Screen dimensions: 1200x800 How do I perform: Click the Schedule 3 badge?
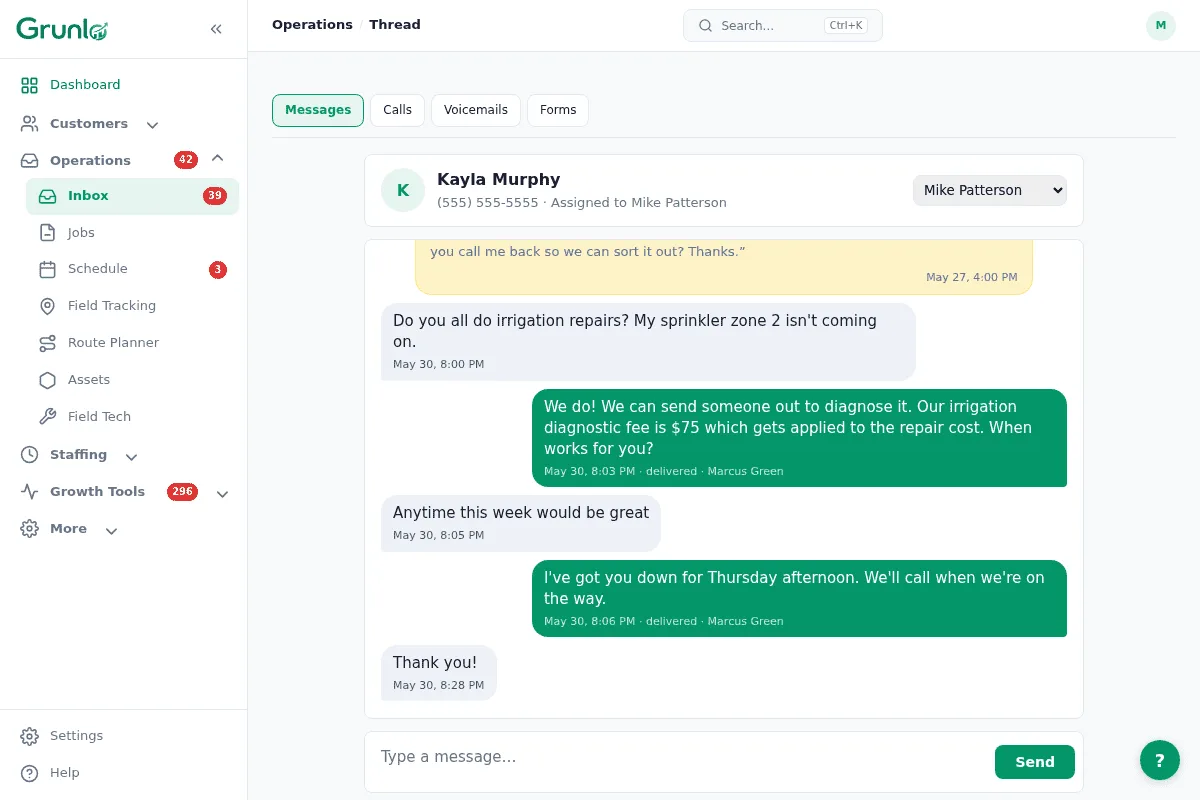coord(218,269)
